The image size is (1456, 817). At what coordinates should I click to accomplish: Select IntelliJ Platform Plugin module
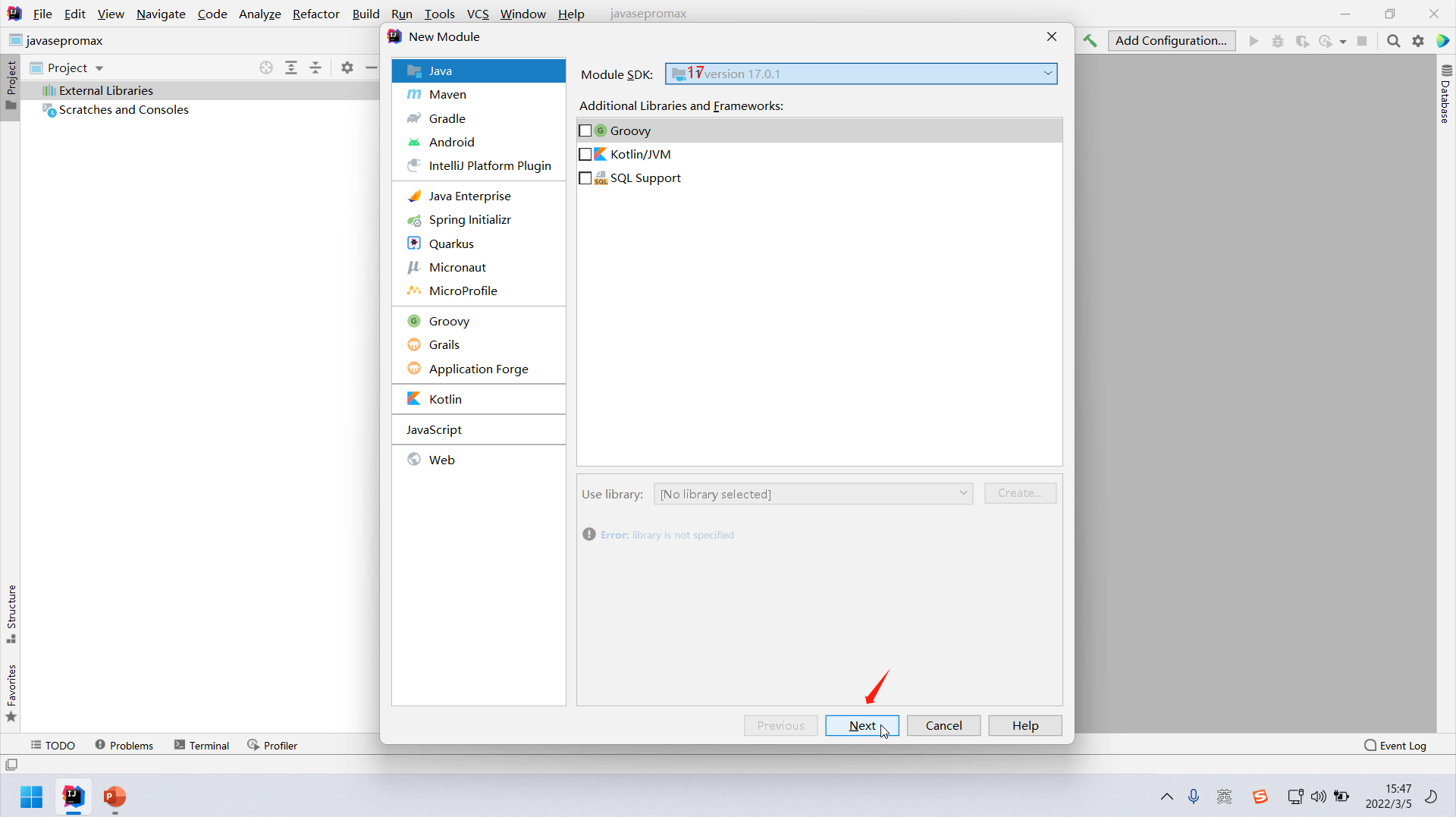[479, 165]
